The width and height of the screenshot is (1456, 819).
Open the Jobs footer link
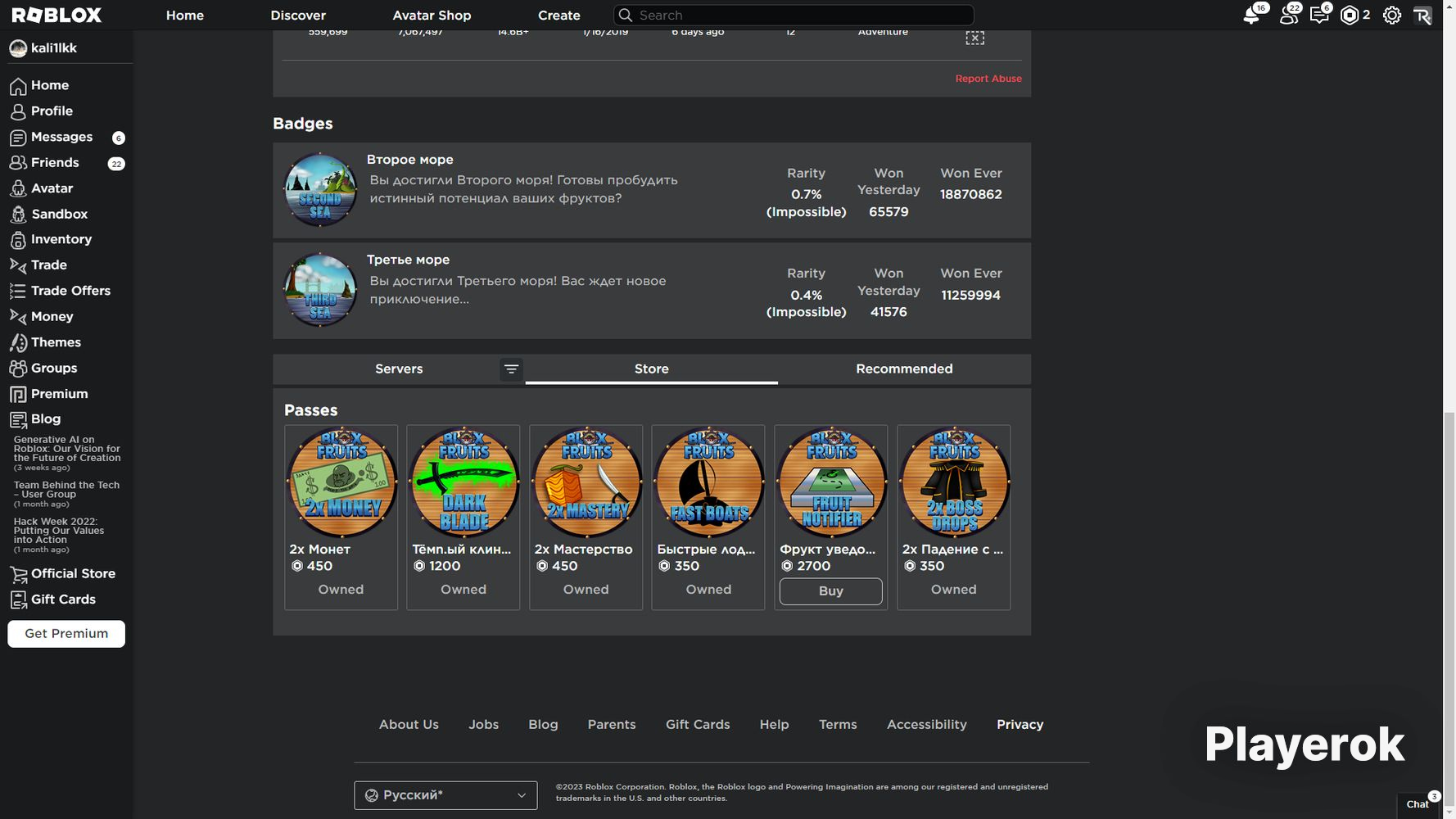click(483, 724)
